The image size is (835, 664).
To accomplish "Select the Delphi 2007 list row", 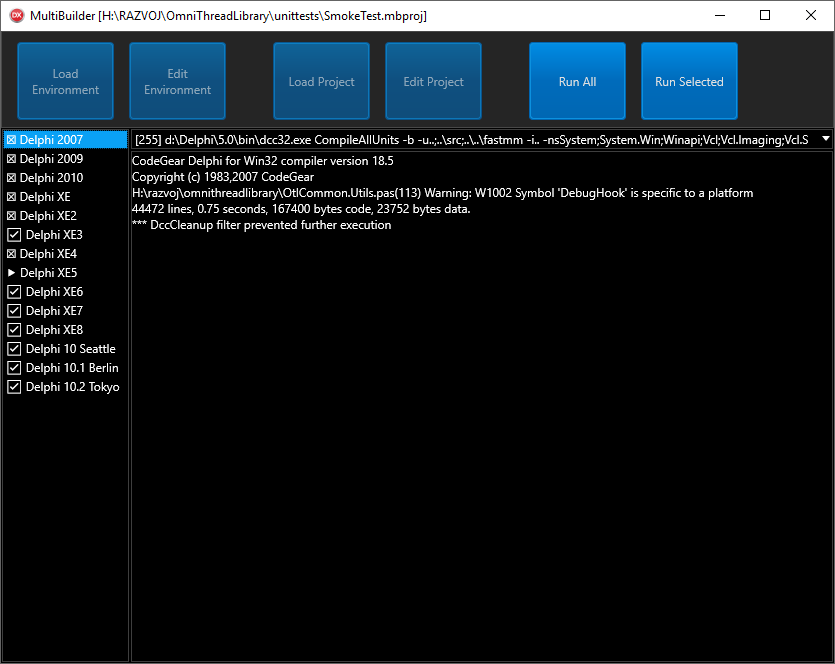I will (x=66, y=140).
